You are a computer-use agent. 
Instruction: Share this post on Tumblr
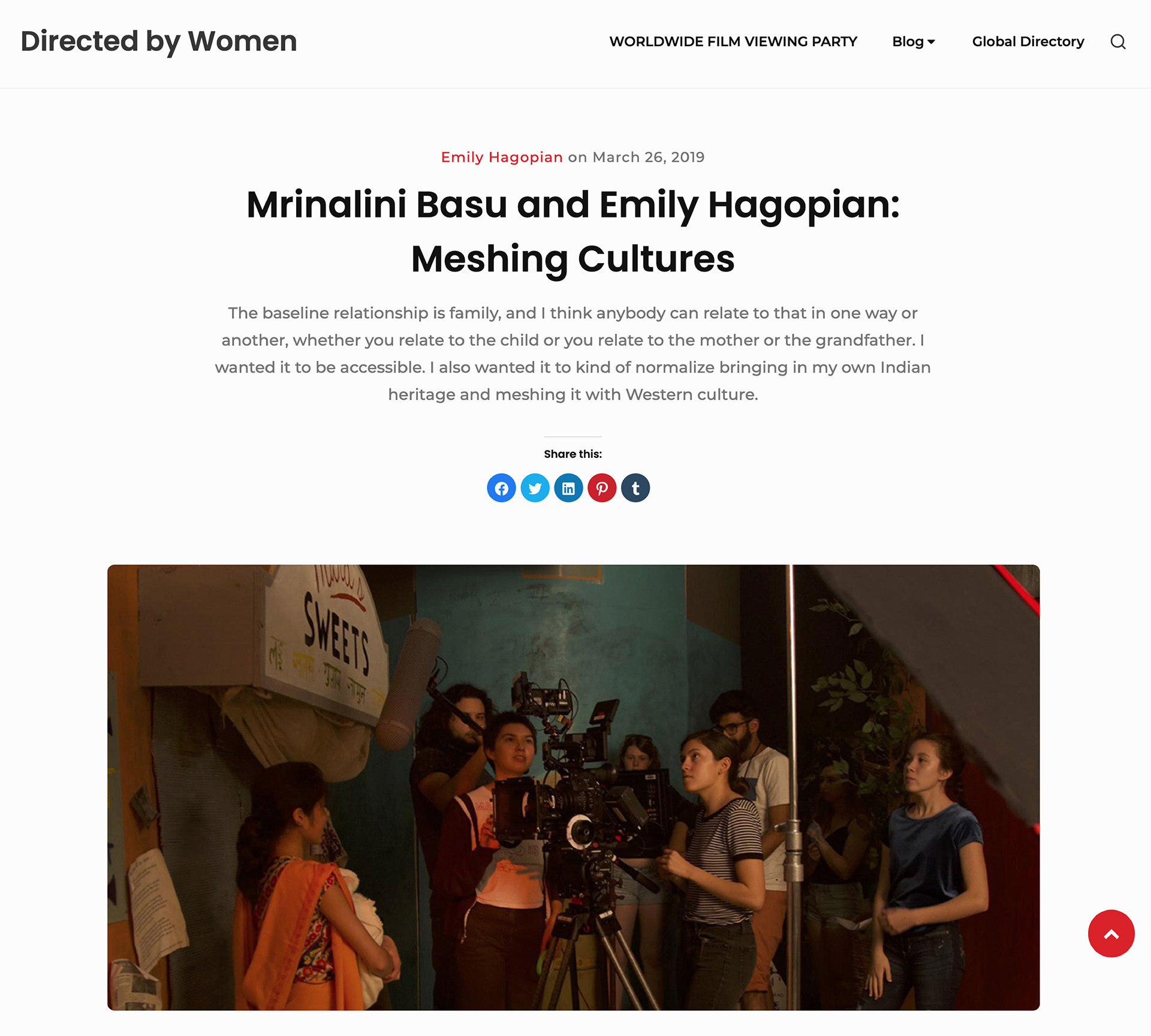tap(635, 488)
